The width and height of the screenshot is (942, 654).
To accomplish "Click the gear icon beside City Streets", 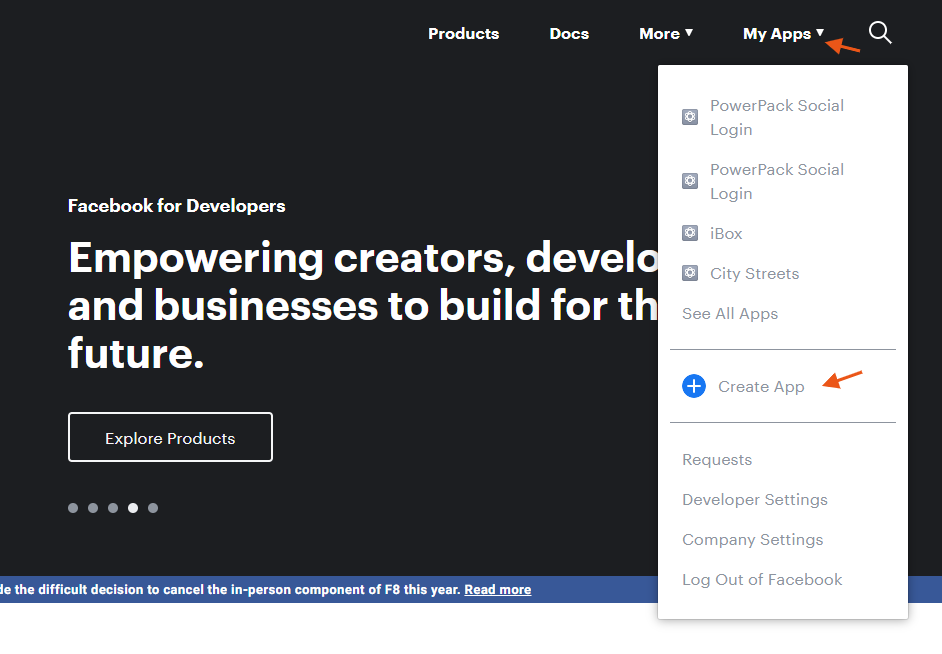I will pyautogui.click(x=690, y=273).
